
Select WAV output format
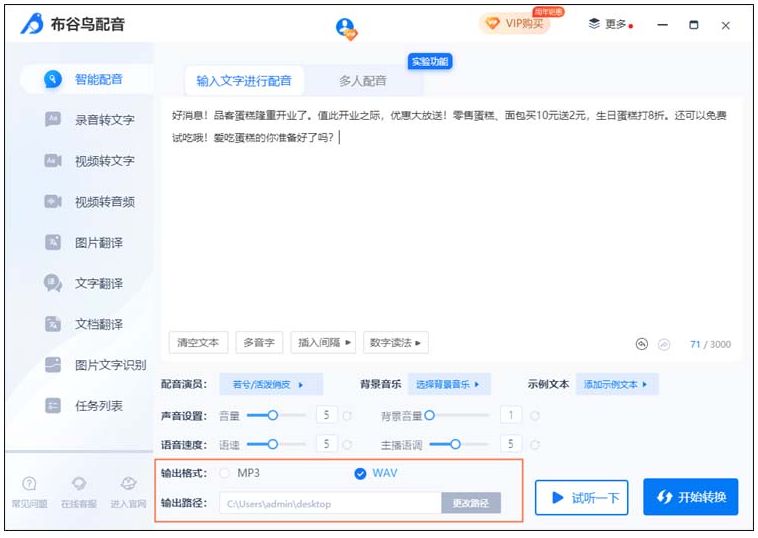360,473
